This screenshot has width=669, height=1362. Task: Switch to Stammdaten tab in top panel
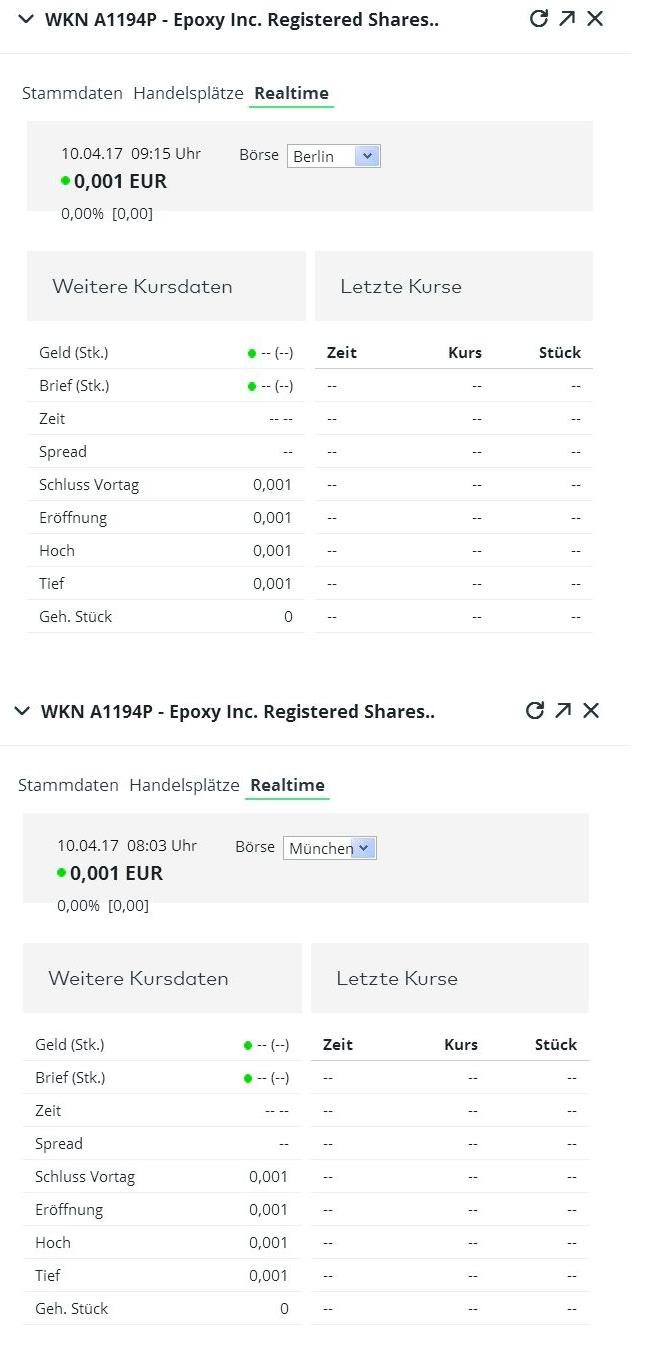pyautogui.click(x=72, y=93)
